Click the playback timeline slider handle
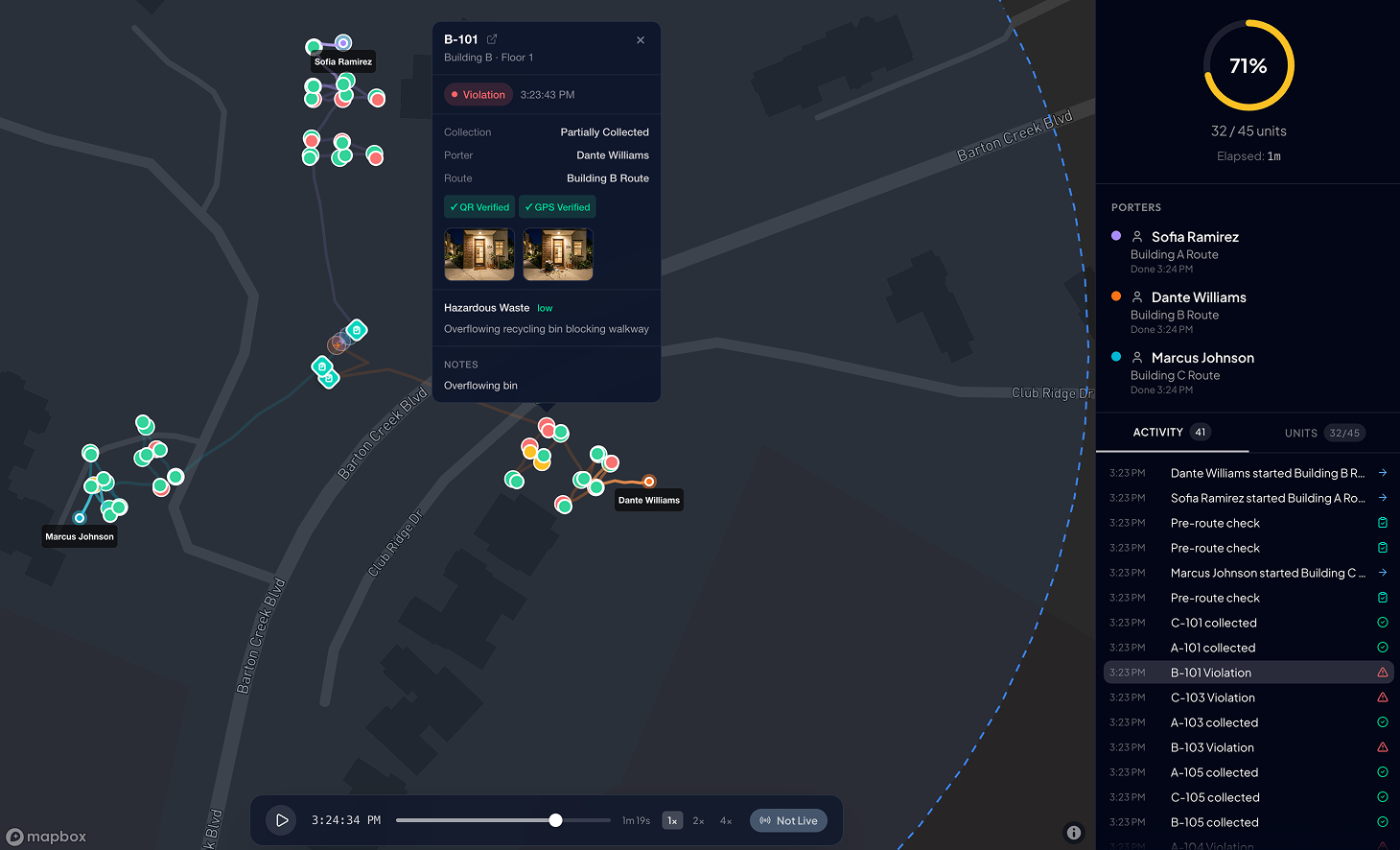Screen dimensions: 1400x850 click(555, 820)
